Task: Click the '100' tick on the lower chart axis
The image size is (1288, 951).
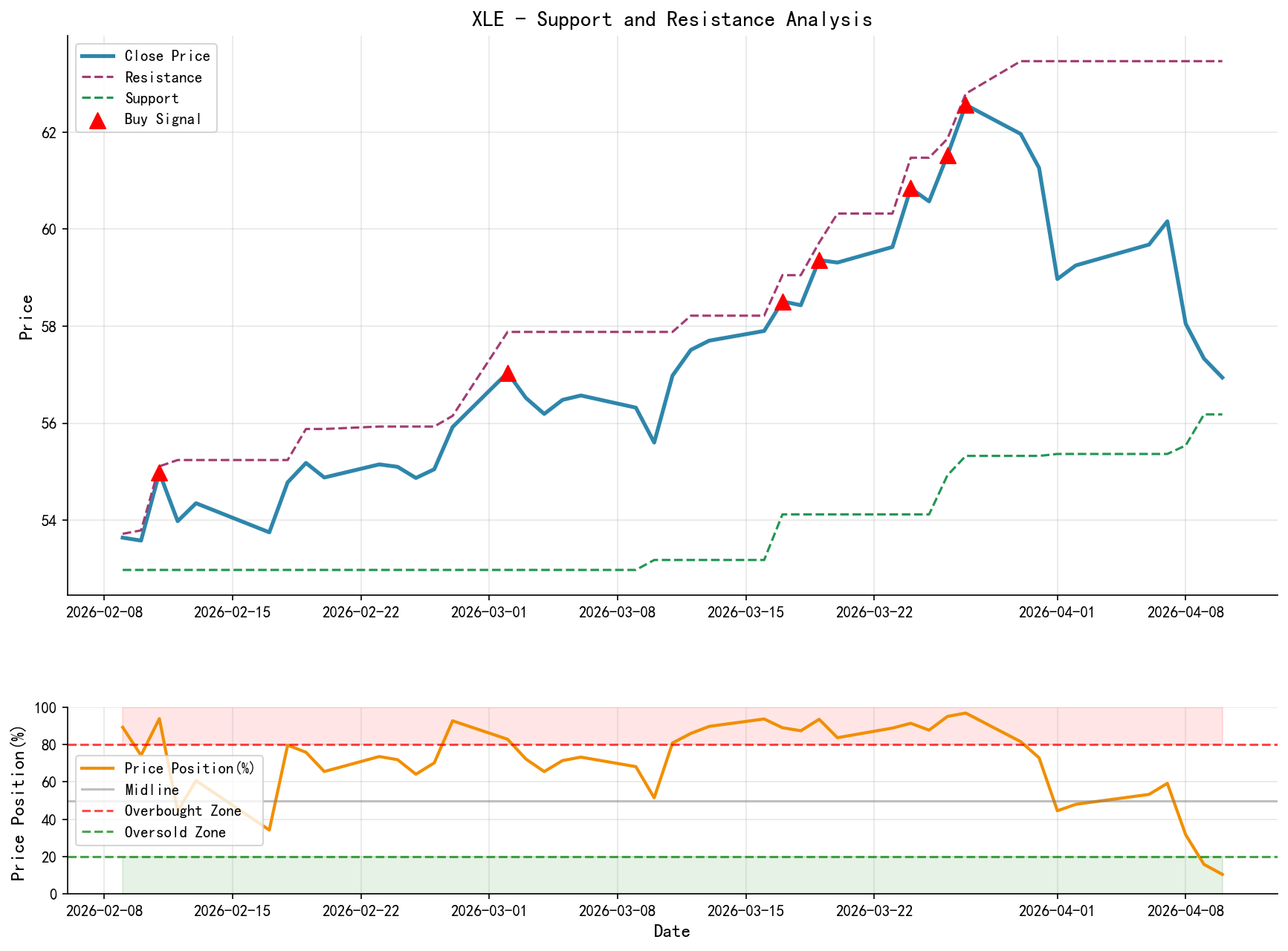Action: pyautogui.click(x=45, y=708)
